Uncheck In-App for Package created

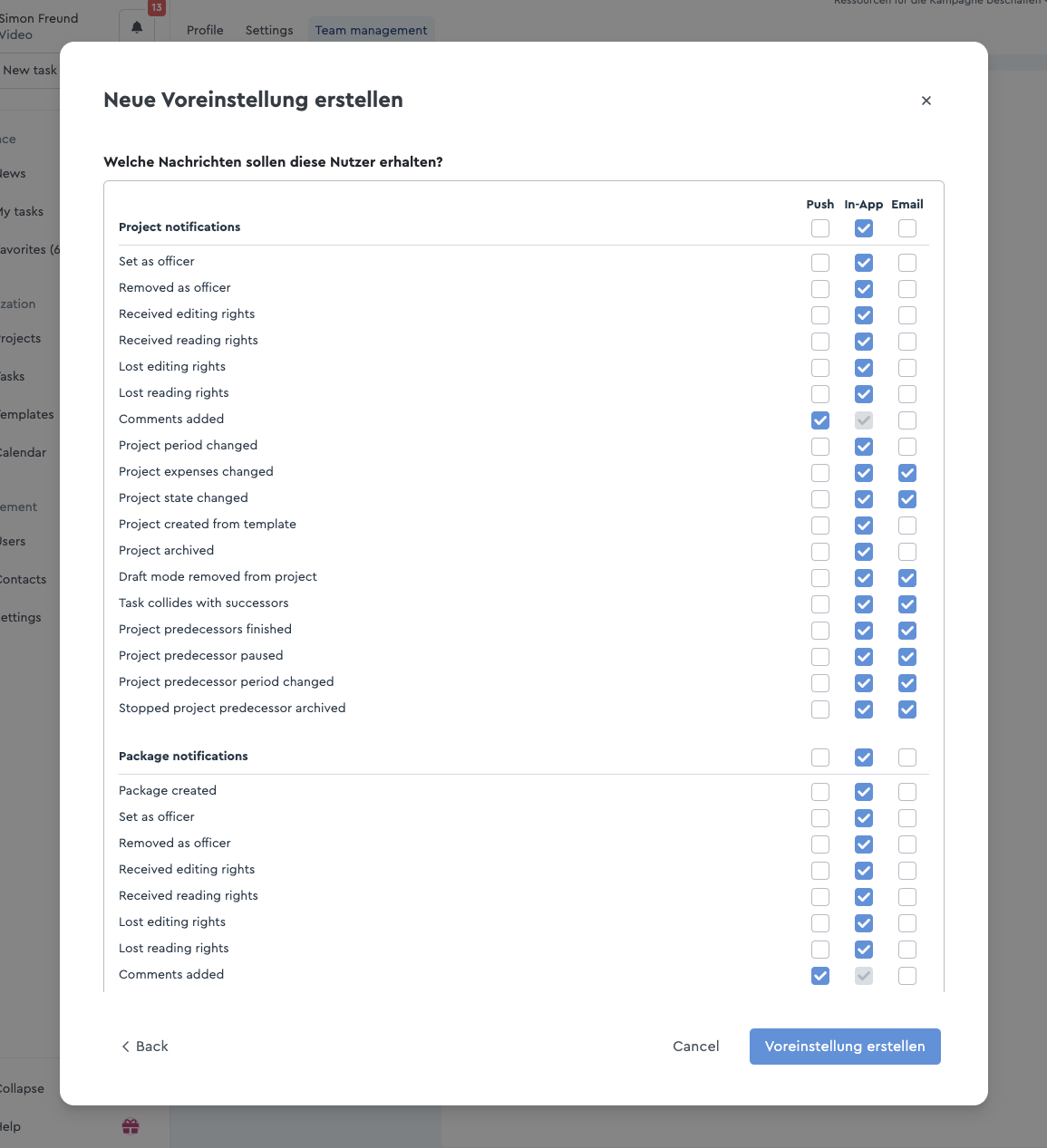pos(864,792)
